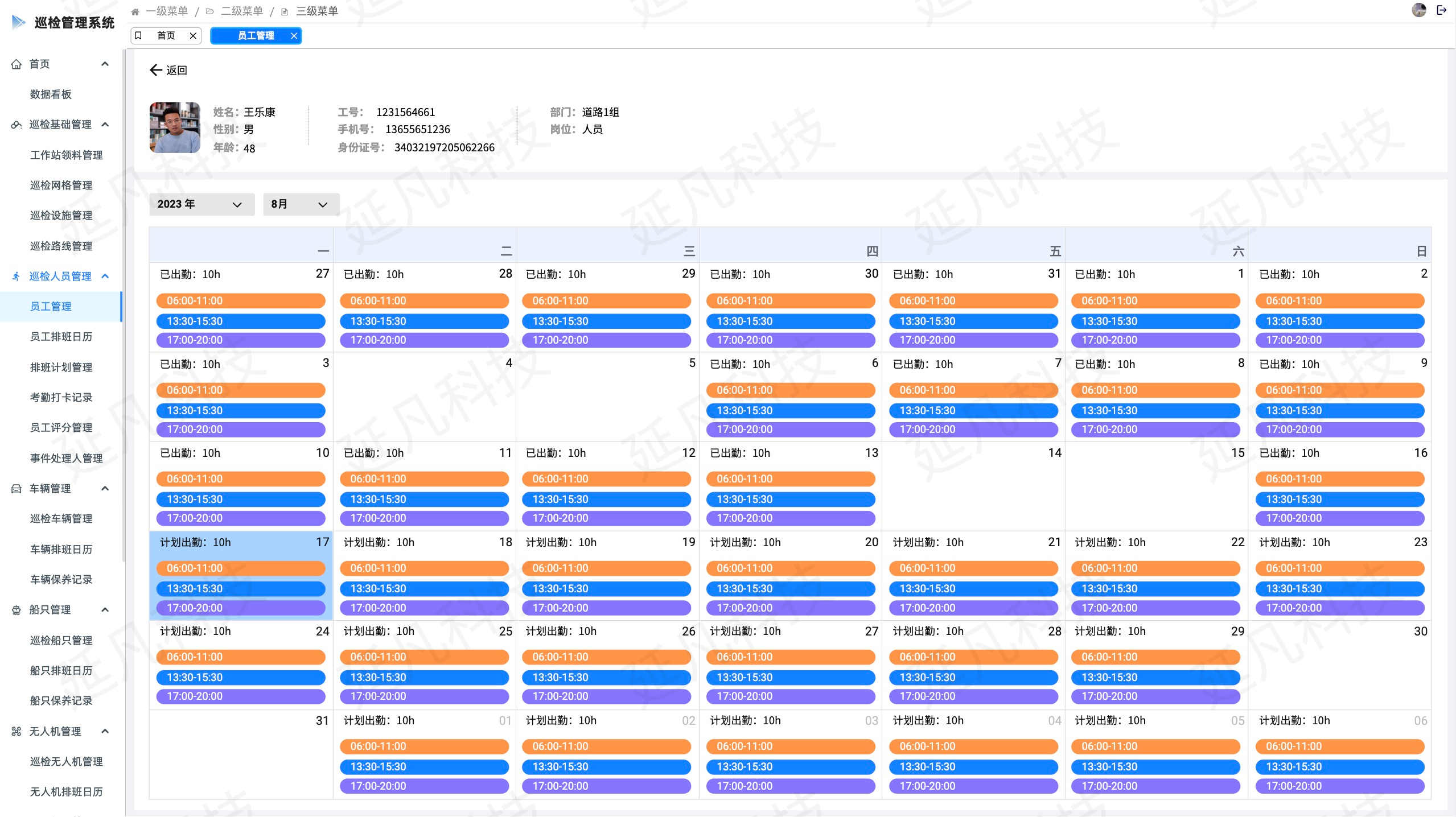The height and width of the screenshot is (817, 1456).
Task: Open 考勤打卡记录 menu item
Action: (61, 398)
